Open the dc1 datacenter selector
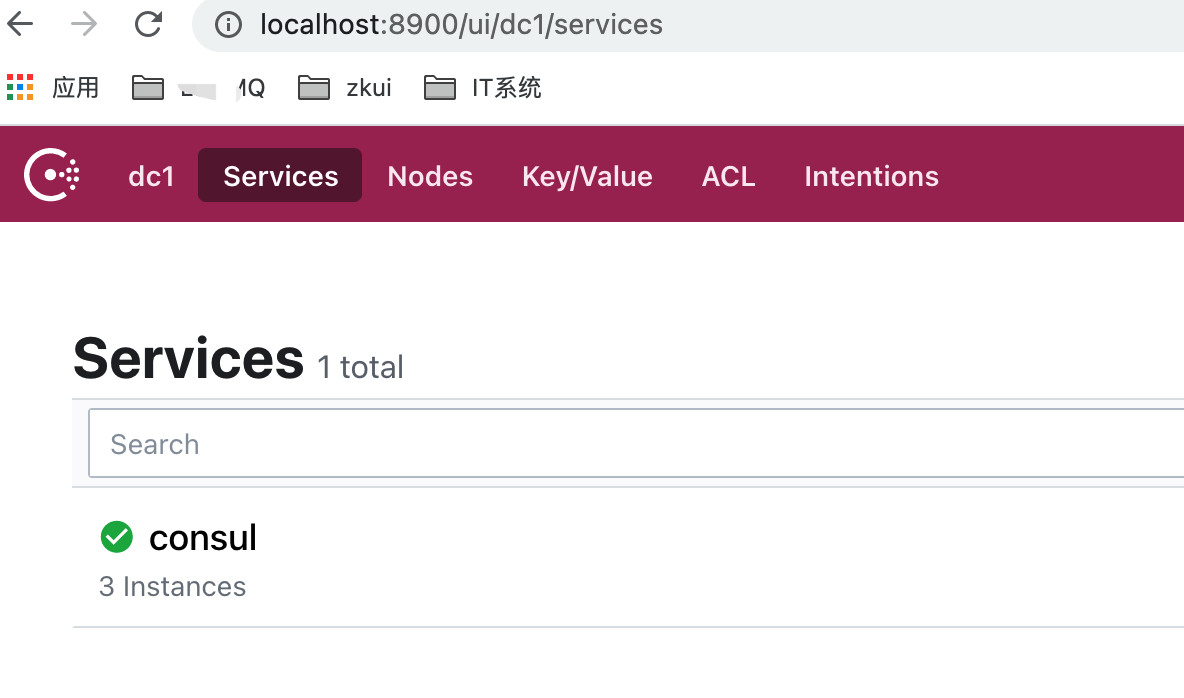The width and height of the screenshot is (1184, 698). click(x=151, y=175)
